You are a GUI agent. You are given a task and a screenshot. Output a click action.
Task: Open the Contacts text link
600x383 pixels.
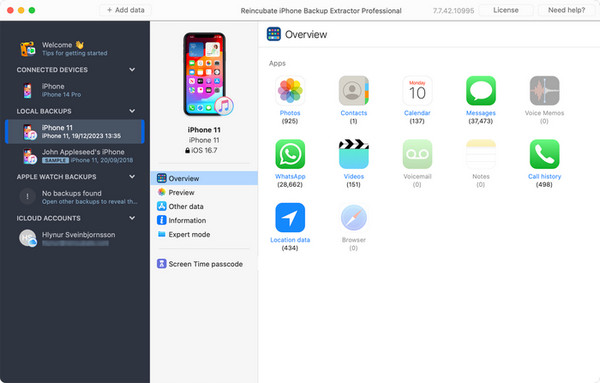point(354,113)
